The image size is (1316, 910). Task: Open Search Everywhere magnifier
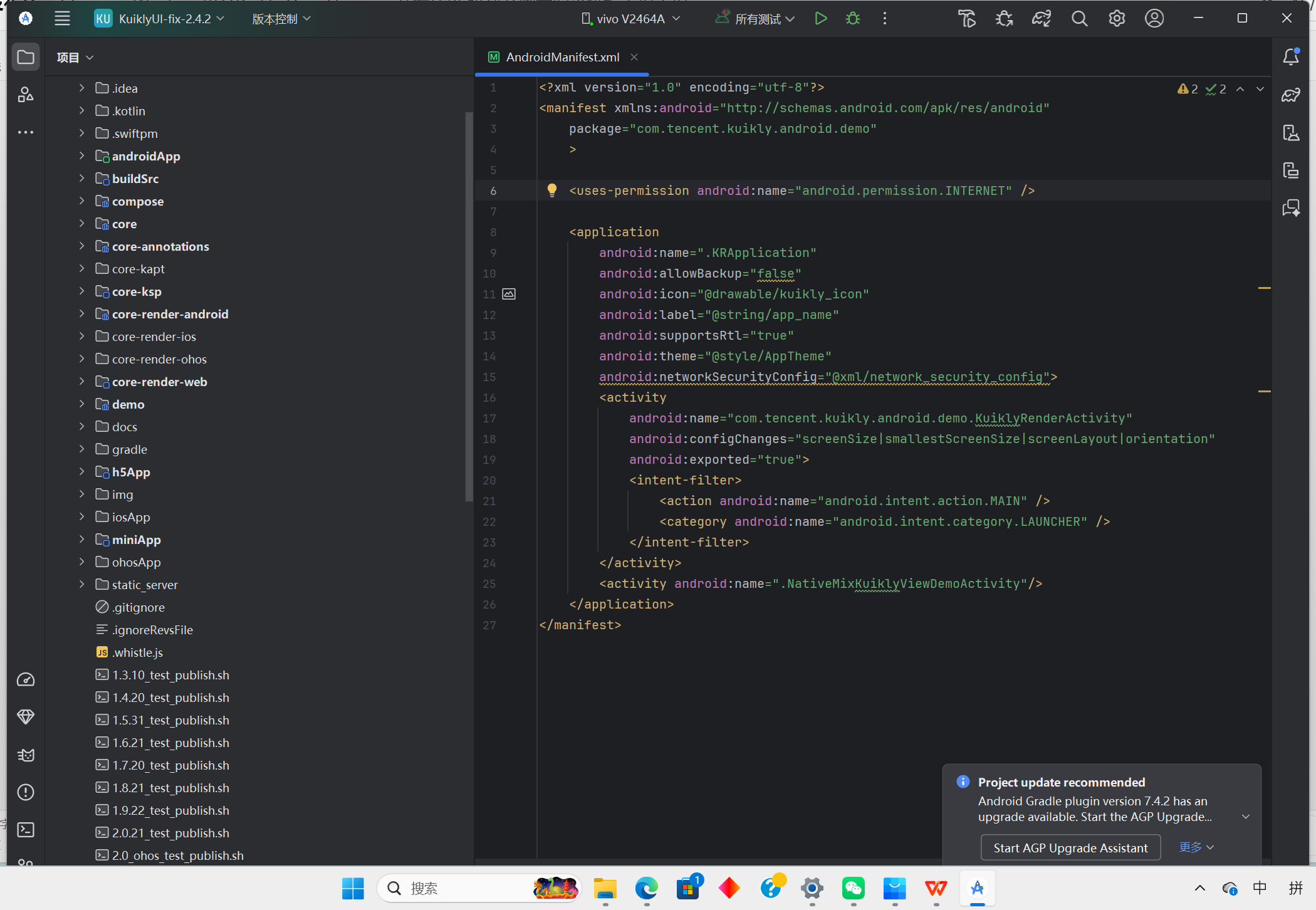[1079, 19]
